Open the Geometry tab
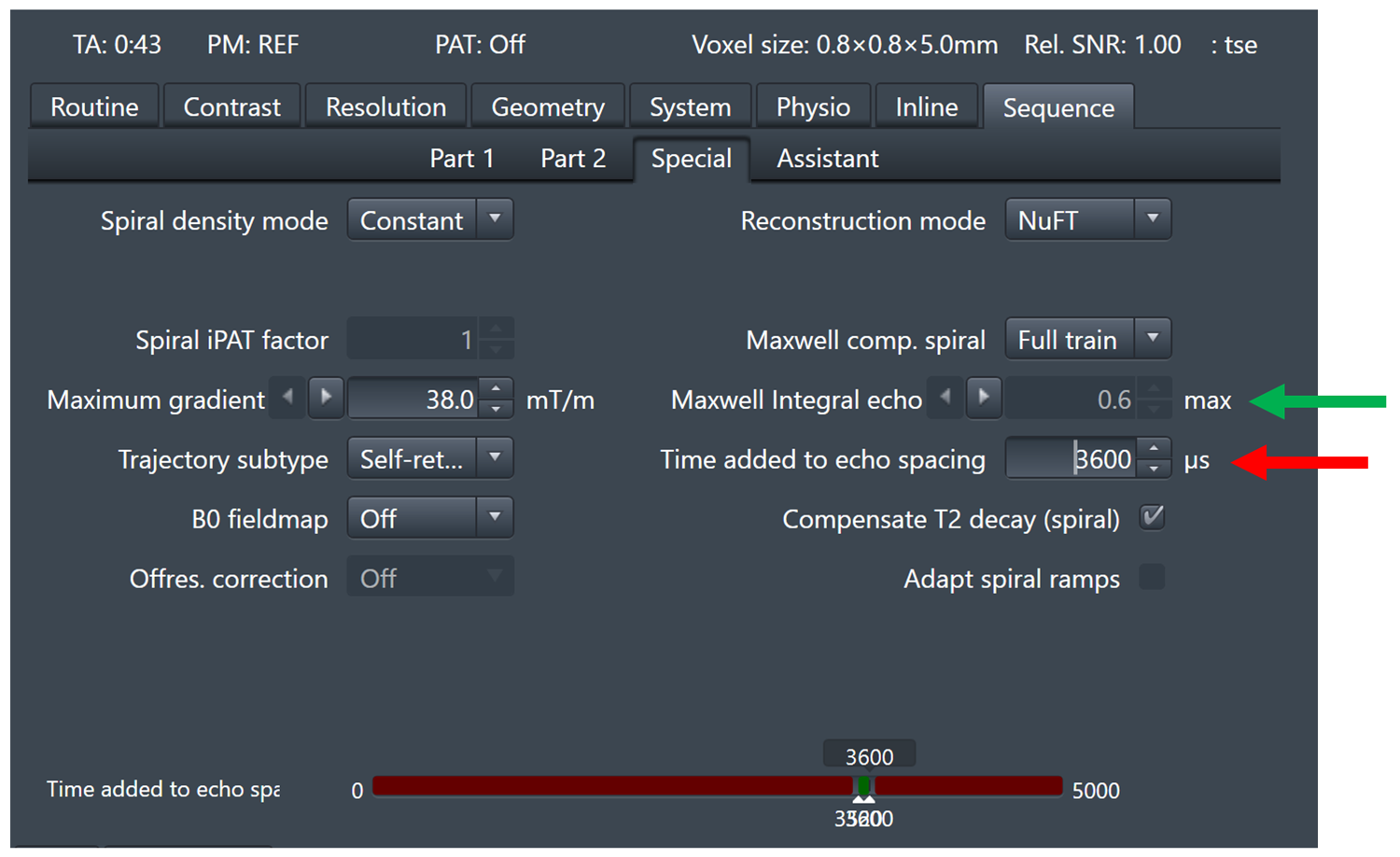Viewport: 1400px width, 857px height. (548, 107)
